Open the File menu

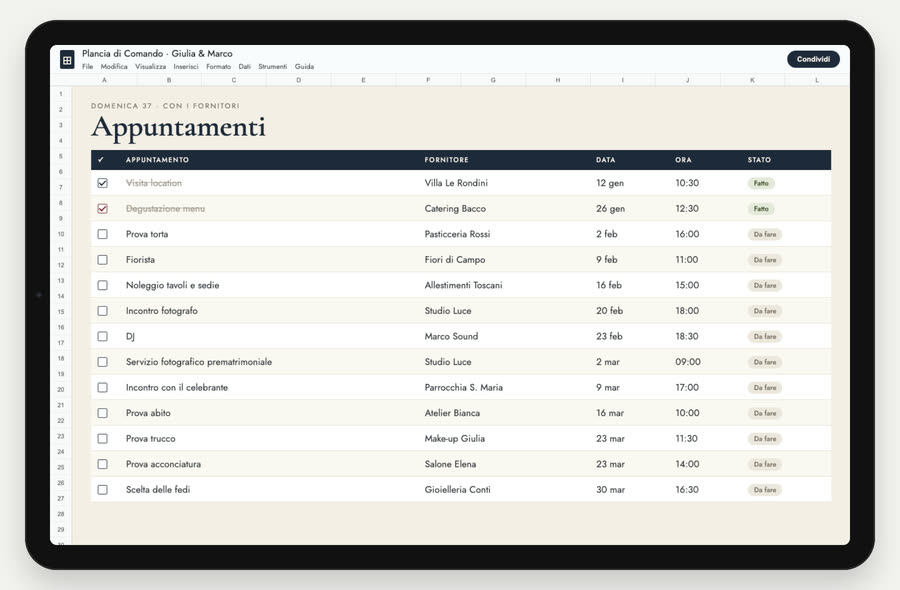pos(87,67)
